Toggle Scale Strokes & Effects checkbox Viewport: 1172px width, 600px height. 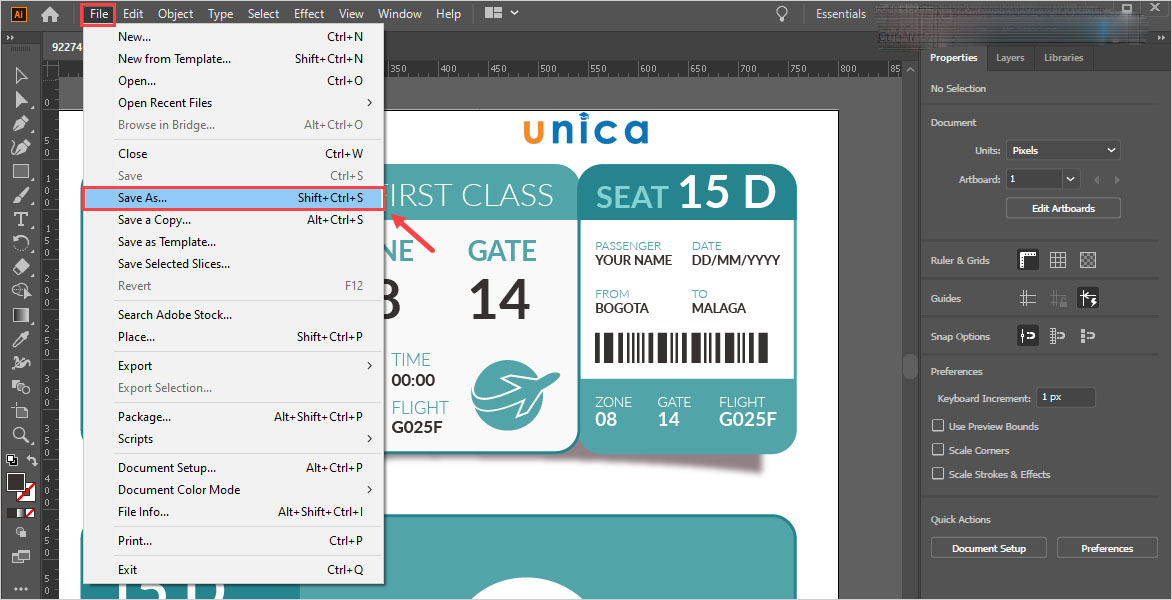point(938,474)
